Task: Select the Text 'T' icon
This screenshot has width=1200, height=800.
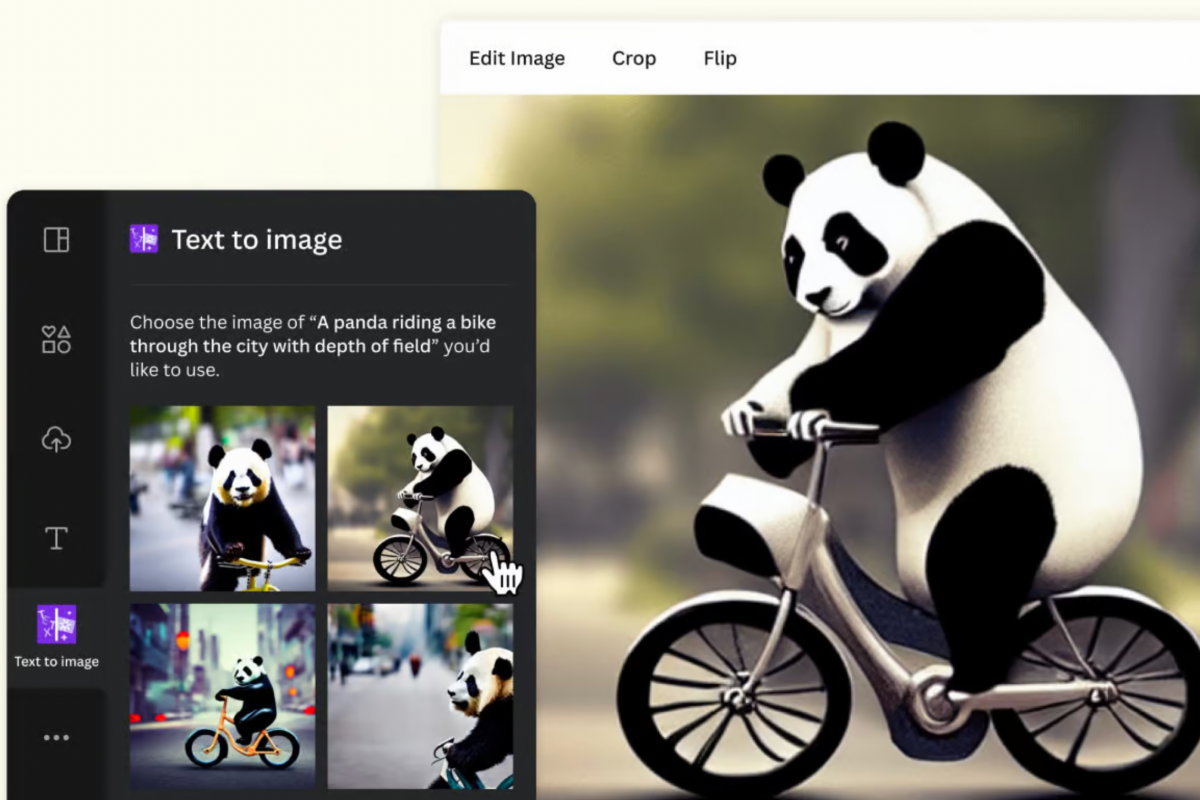Action: click(56, 538)
